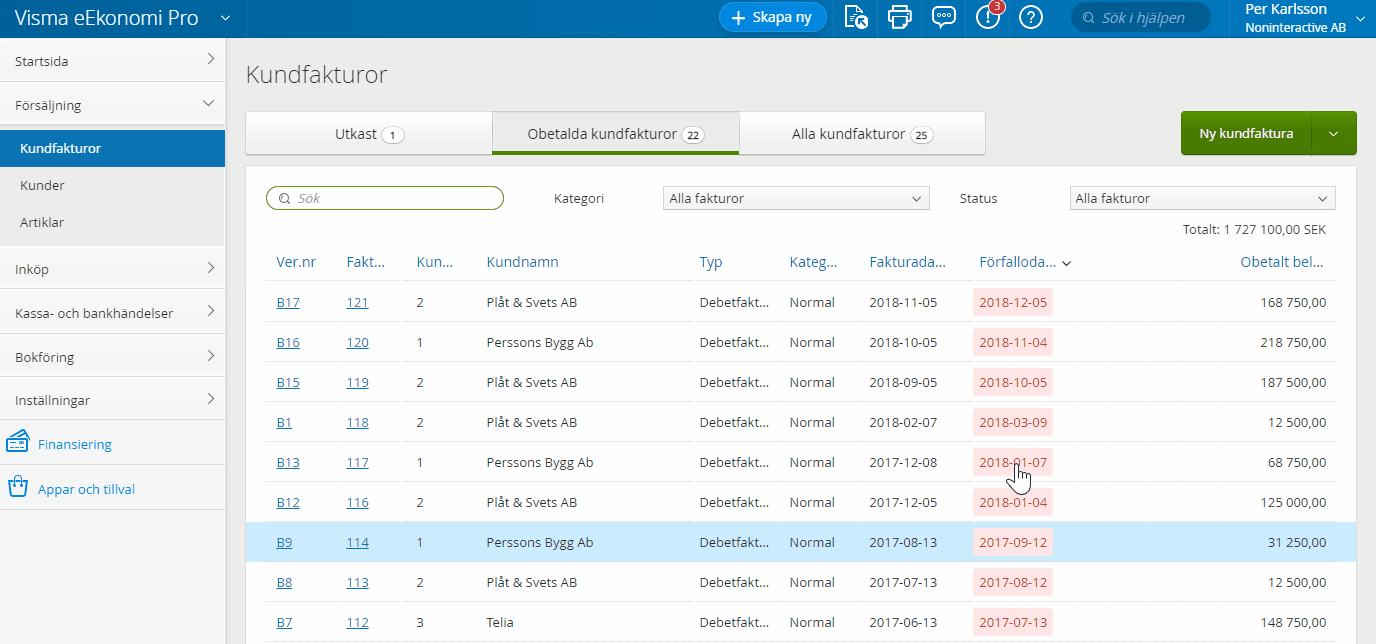Viewport: 1376px width, 644px height.
Task: Open invoice number link 118
Action: click(x=357, y=422)
